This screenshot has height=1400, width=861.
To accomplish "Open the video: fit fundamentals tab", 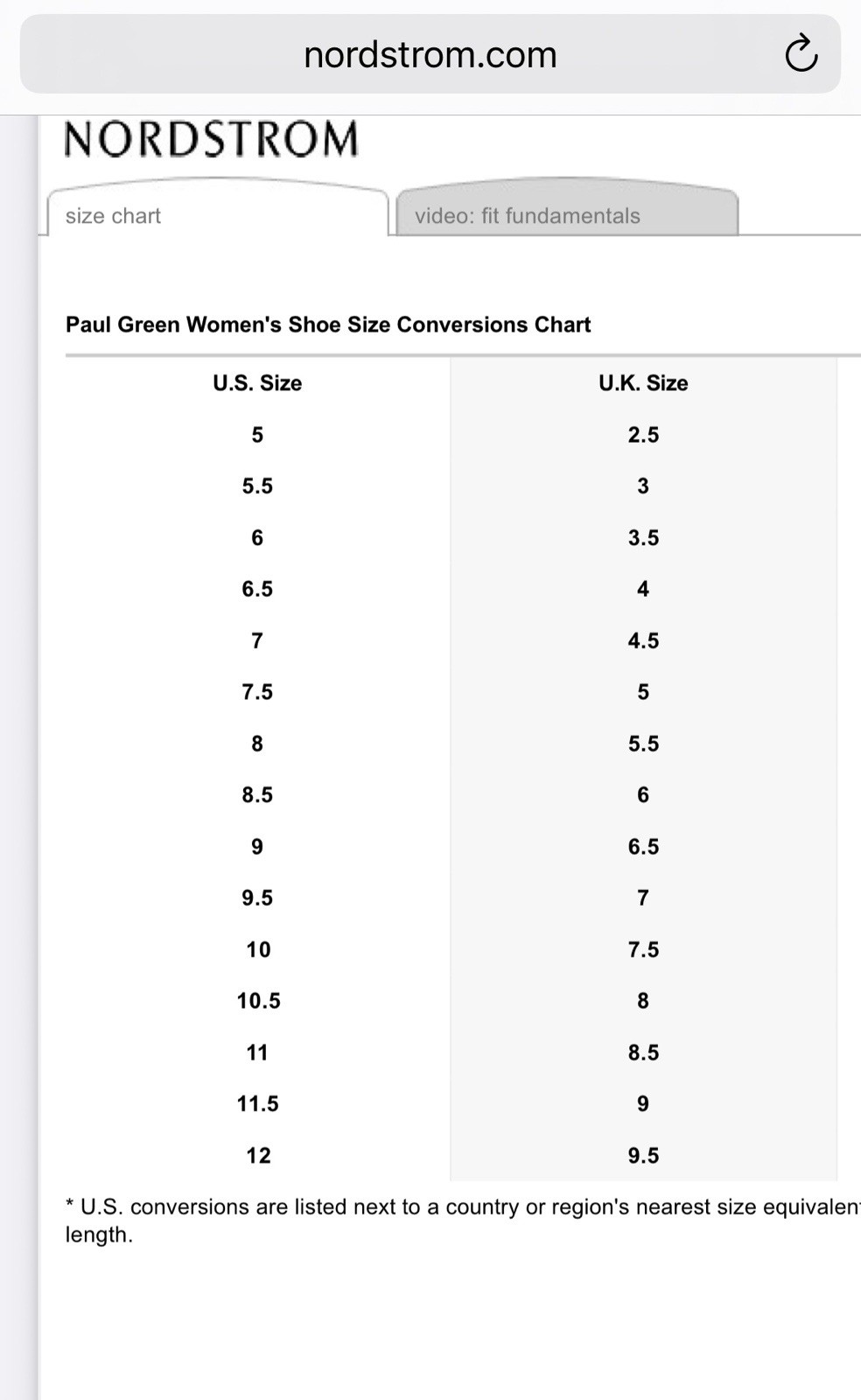I will 567,211.
